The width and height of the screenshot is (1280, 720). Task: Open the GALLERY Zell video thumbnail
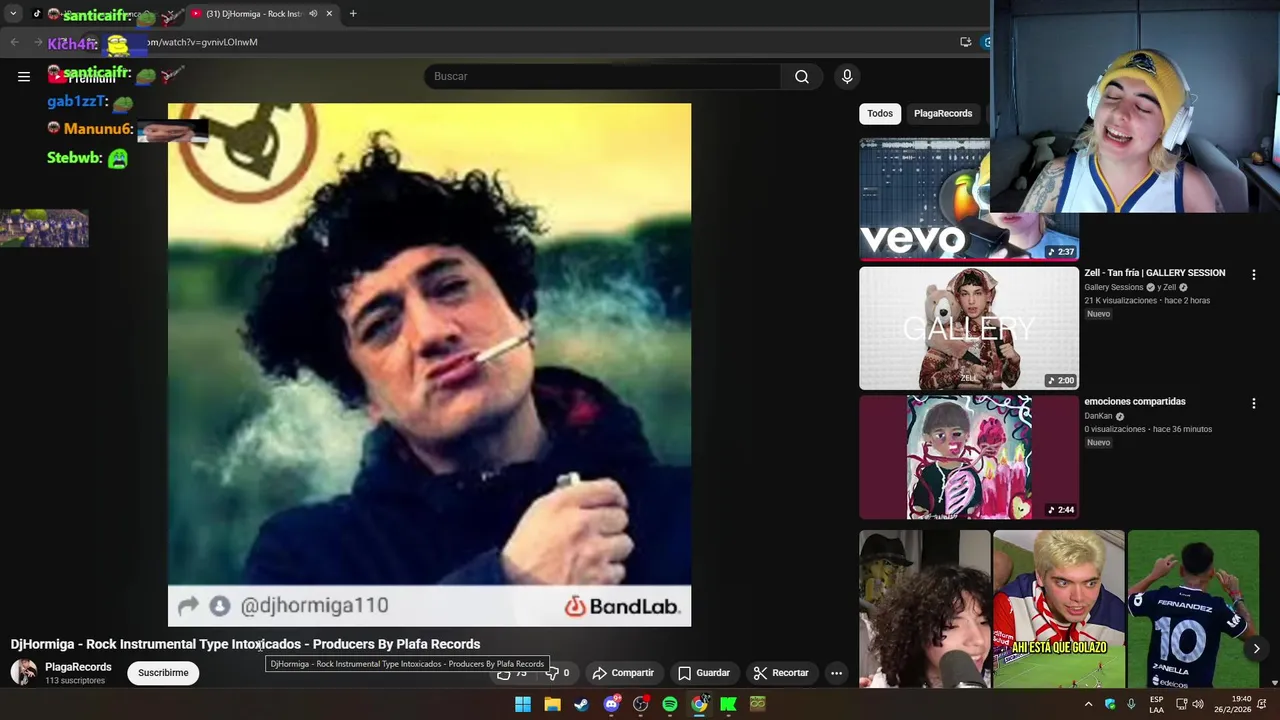(969, 328)
